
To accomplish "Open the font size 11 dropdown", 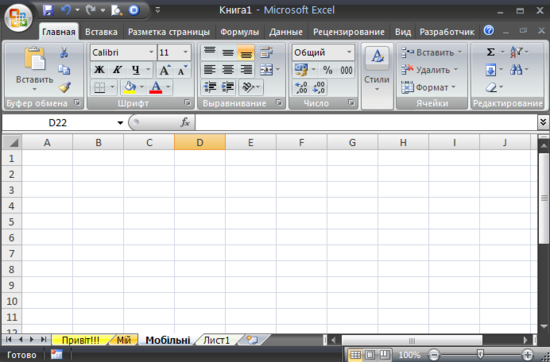I will click(186, 52).
